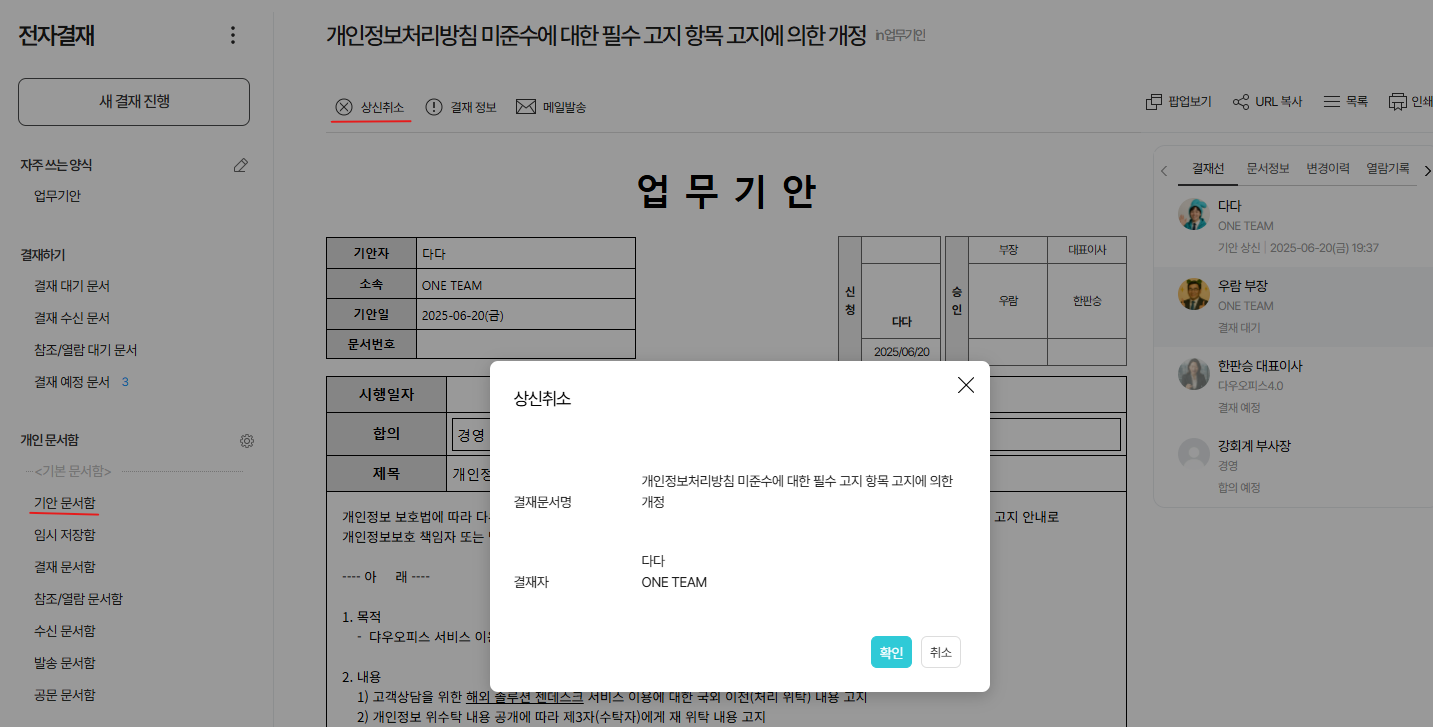Click the 인쇄 printer icon

[x=1397, y=102]
